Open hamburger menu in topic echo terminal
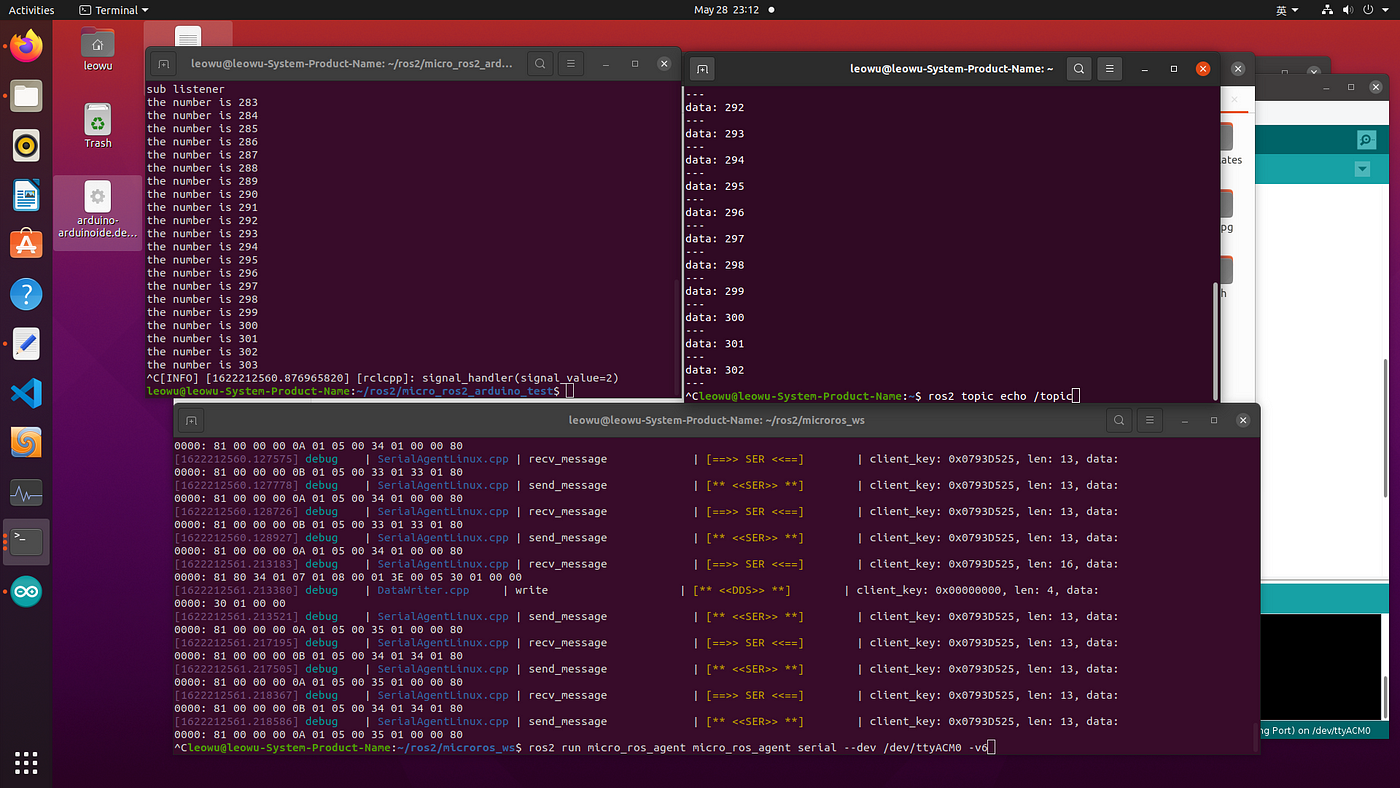 [1110, 69]
